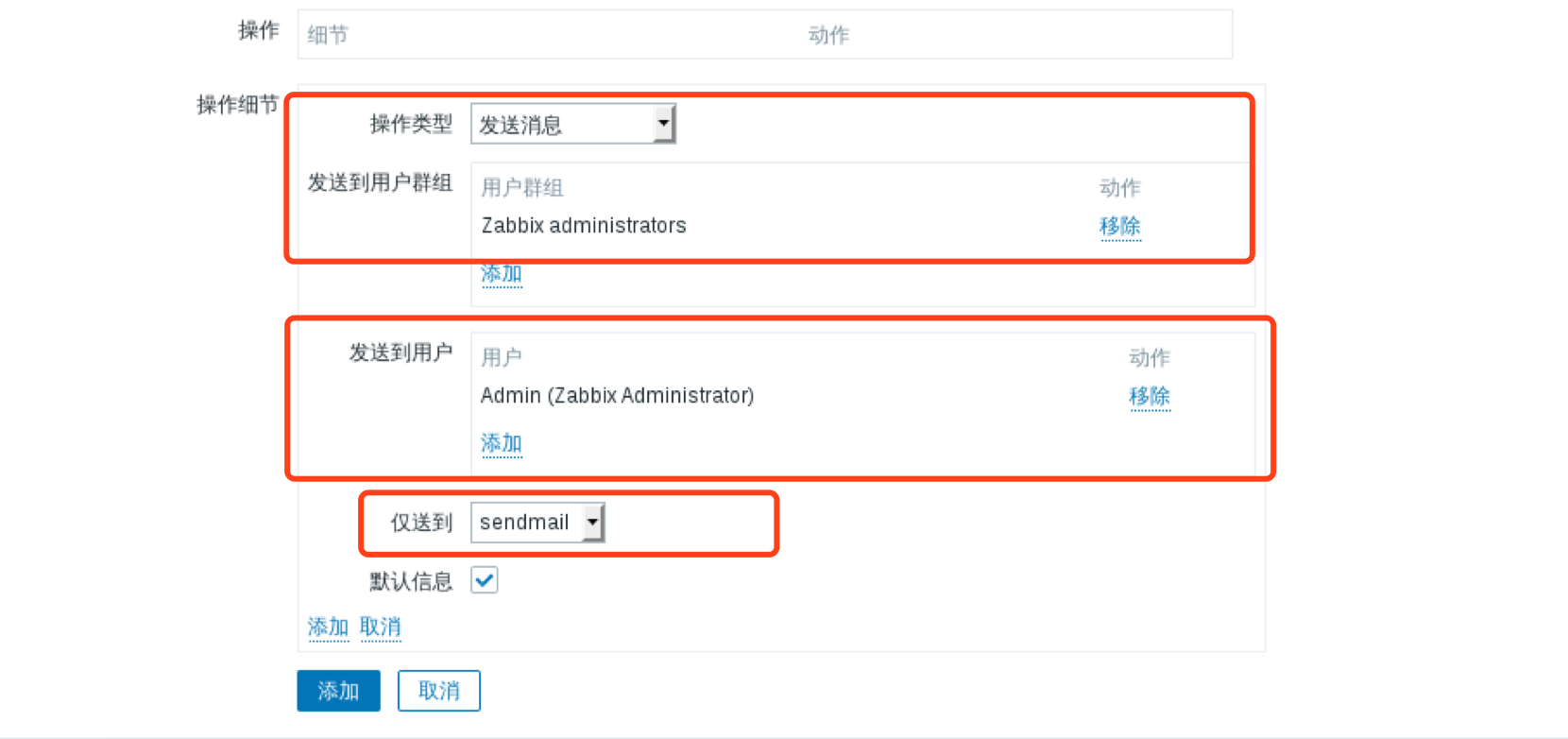The height and width of the screenshot is (739, 1568).
Task: Select the Admin (Zabbix Administrator) user entry
Action: pos(617,396)
